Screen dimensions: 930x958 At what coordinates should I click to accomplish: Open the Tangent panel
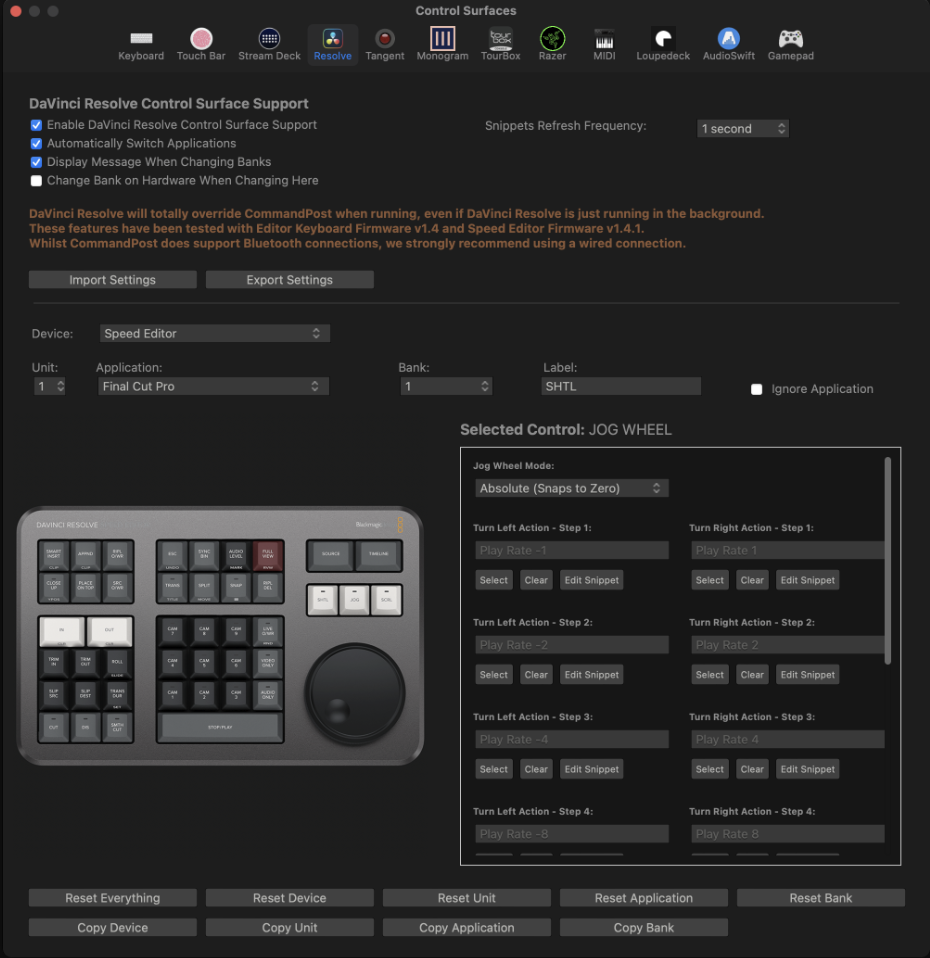(x=384, y=45)
